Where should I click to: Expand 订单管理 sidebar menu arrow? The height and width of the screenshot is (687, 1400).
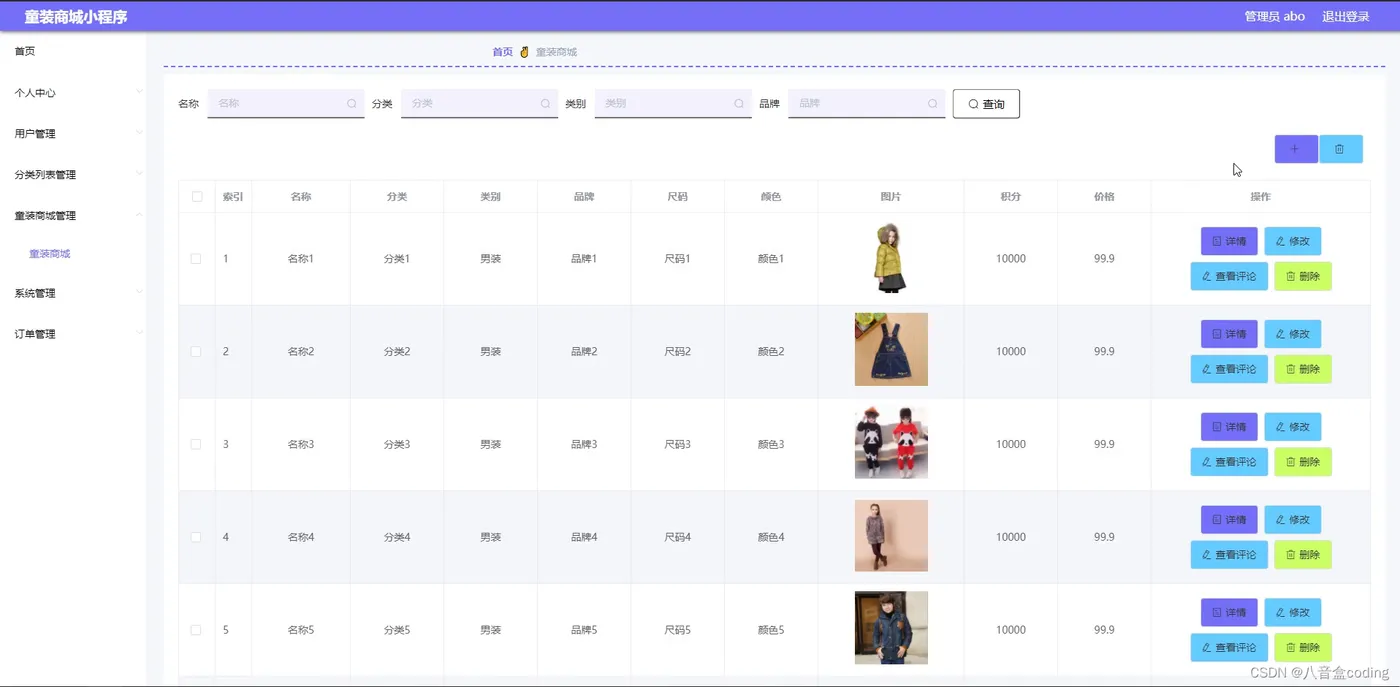139,333
